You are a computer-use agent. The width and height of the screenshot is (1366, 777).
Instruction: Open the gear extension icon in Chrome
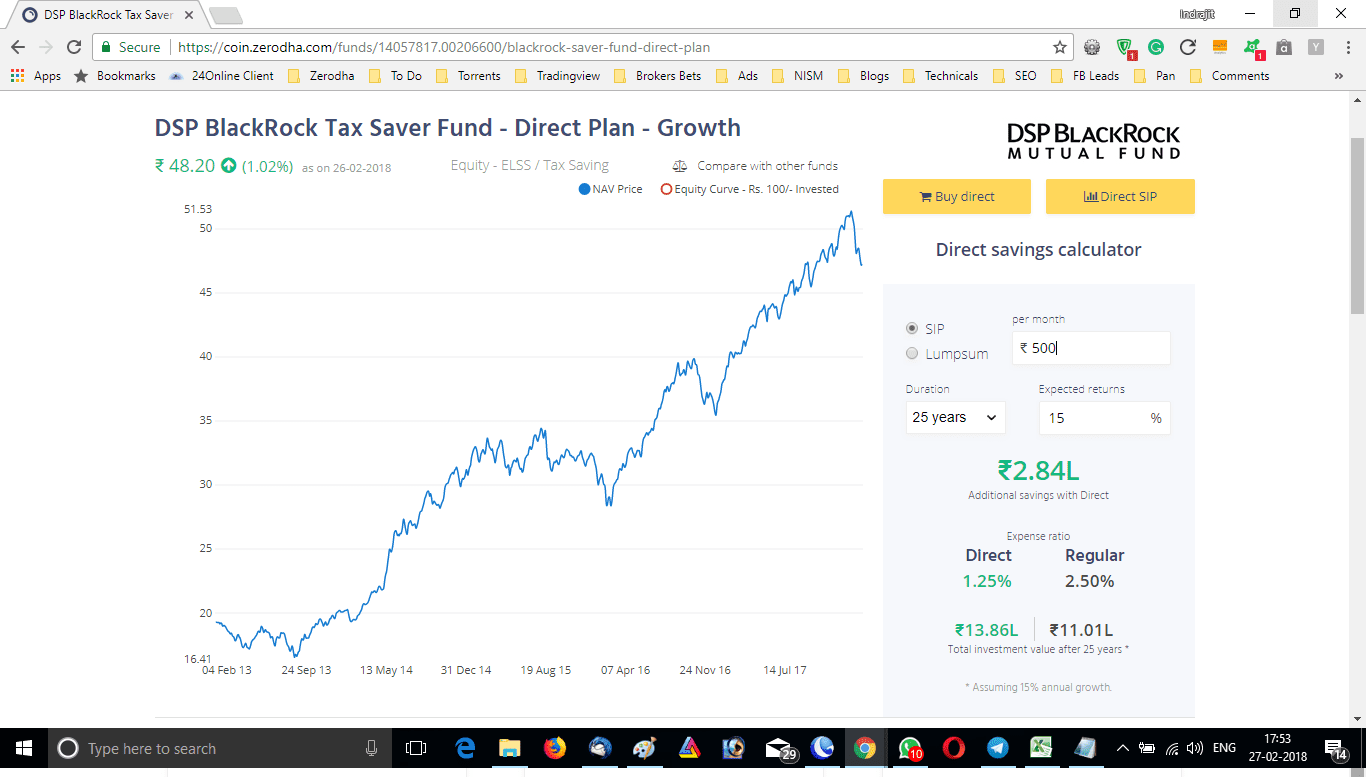pos(1092,47)
